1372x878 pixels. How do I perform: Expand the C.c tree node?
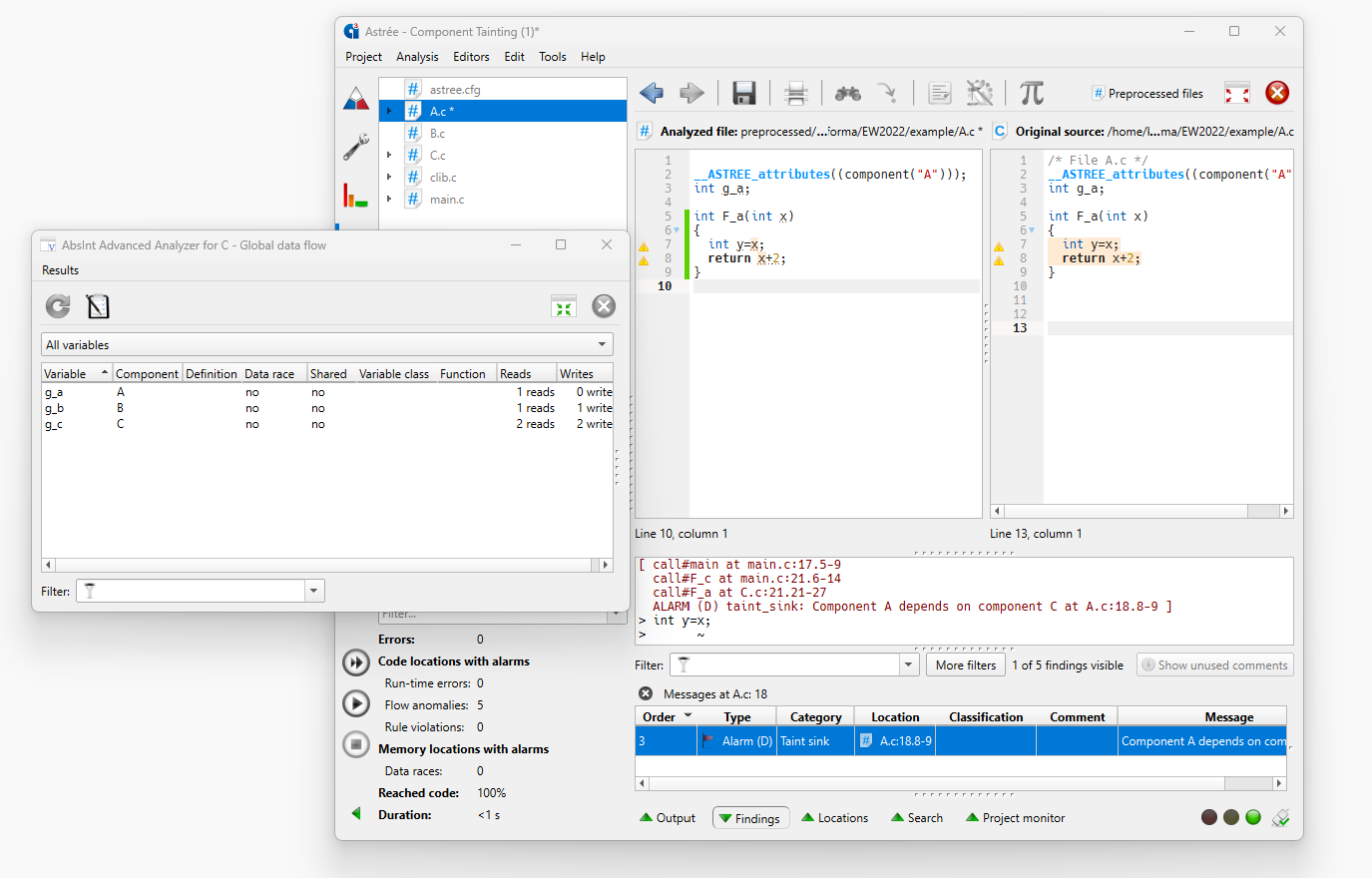pyautogui.click(x=389, y=156)
